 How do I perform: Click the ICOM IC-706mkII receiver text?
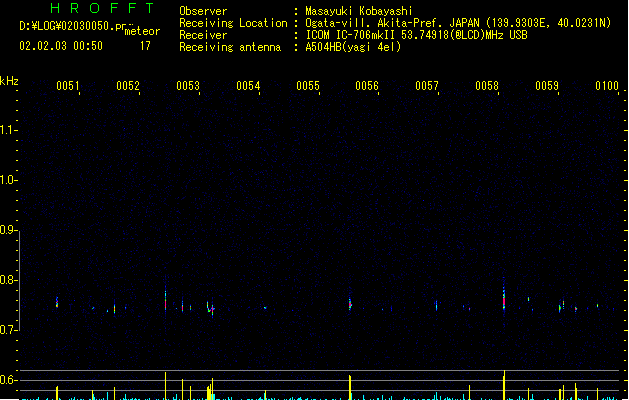click(x=416, y=35)
